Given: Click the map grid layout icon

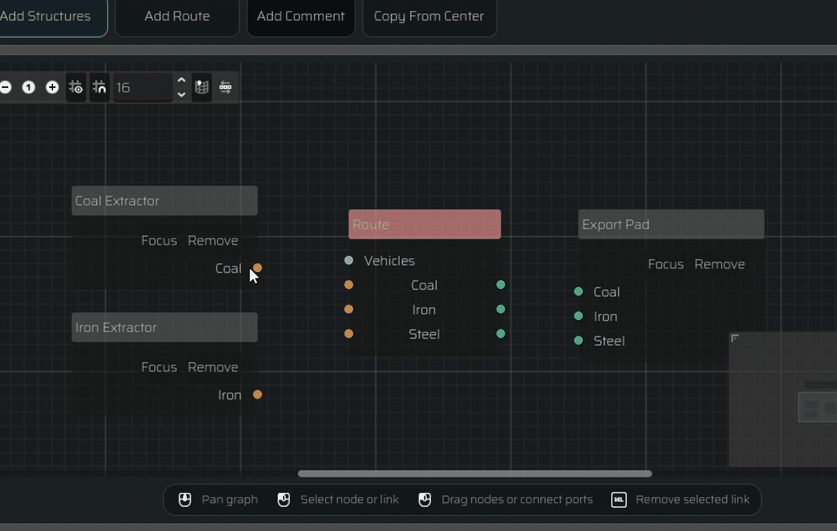Looking at the screenshot, I should (202, 87).
